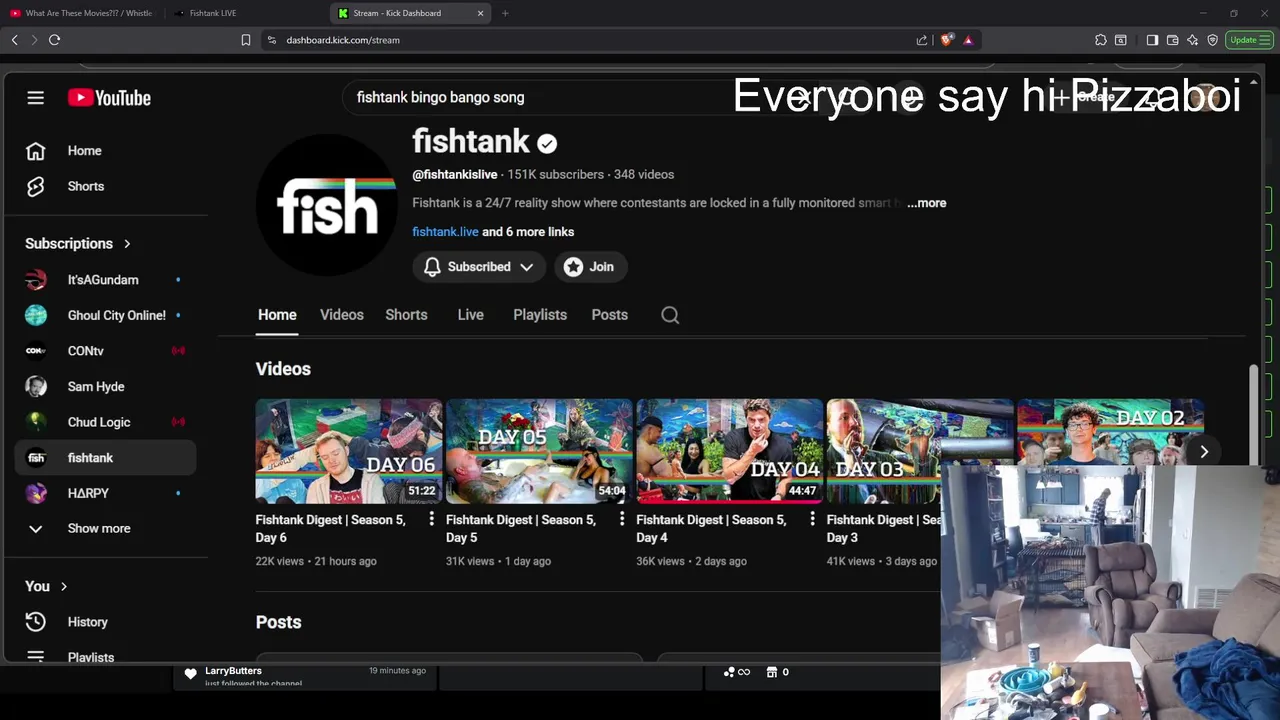
Task: Open Fishtank Digest Season 5 Day 4 title
Action: 711,529
